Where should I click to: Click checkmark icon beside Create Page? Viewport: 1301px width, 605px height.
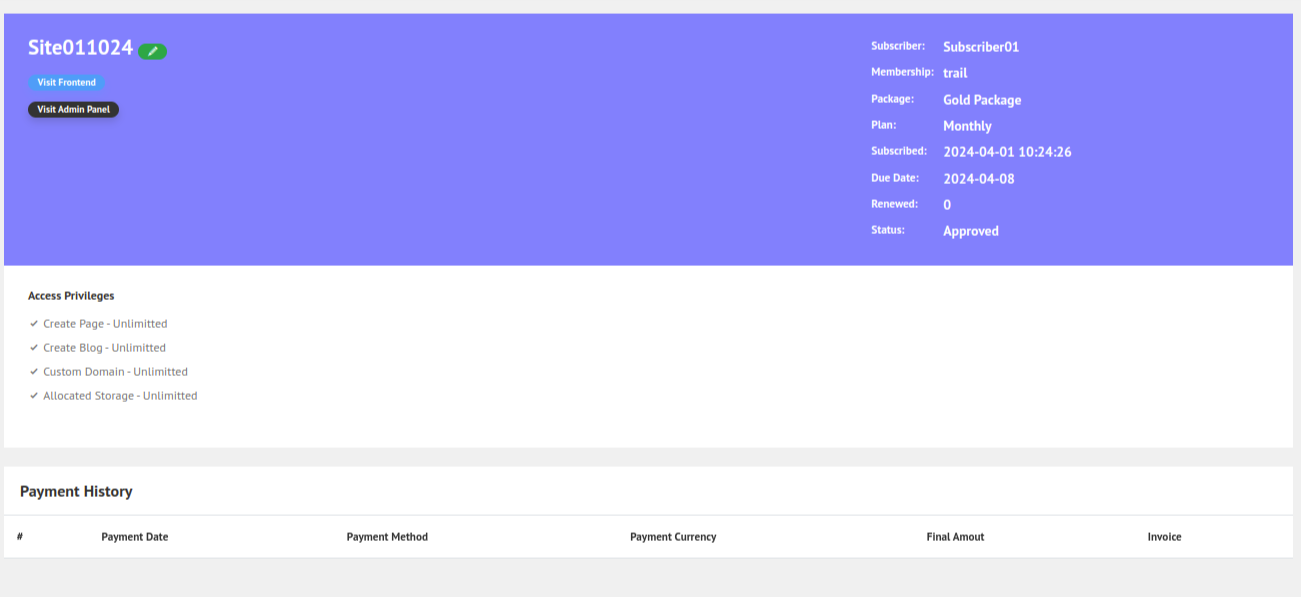pos(34,324)
